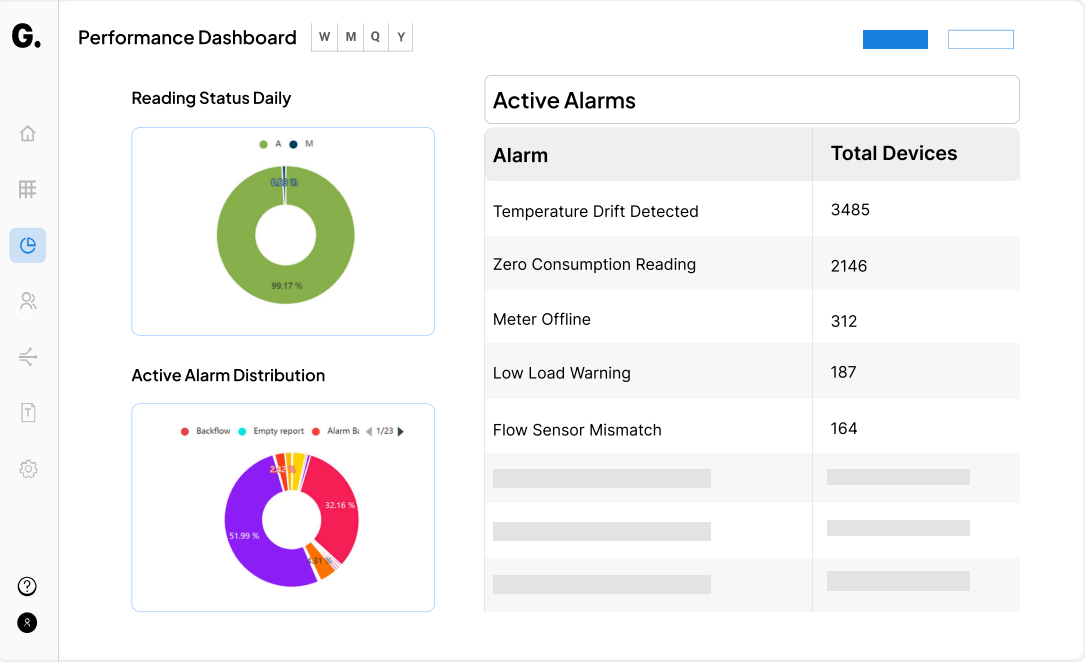Click the 3485 device count

[850, 210]
